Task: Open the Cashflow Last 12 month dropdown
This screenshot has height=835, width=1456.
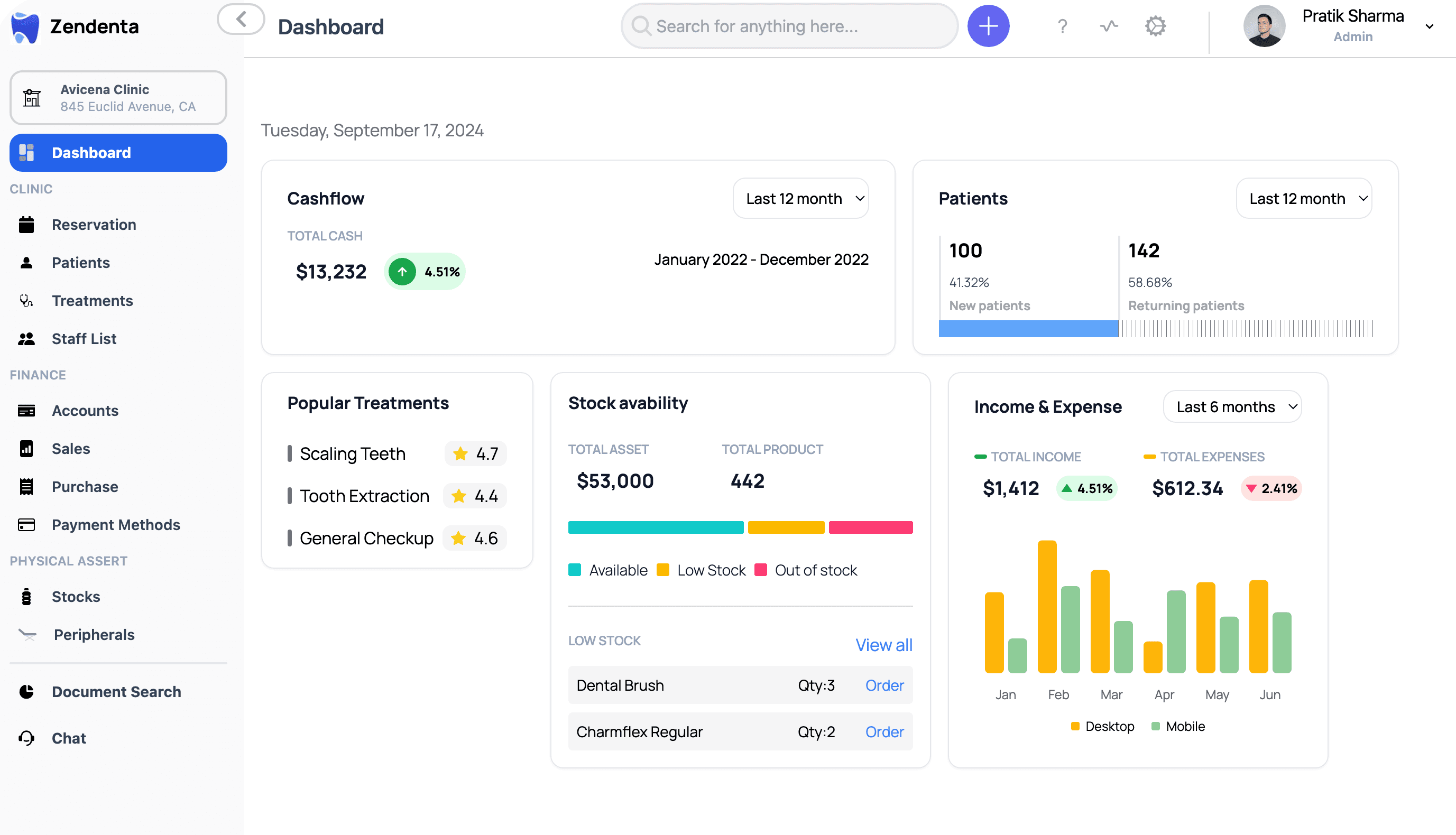Action: [x=800, y=198]
